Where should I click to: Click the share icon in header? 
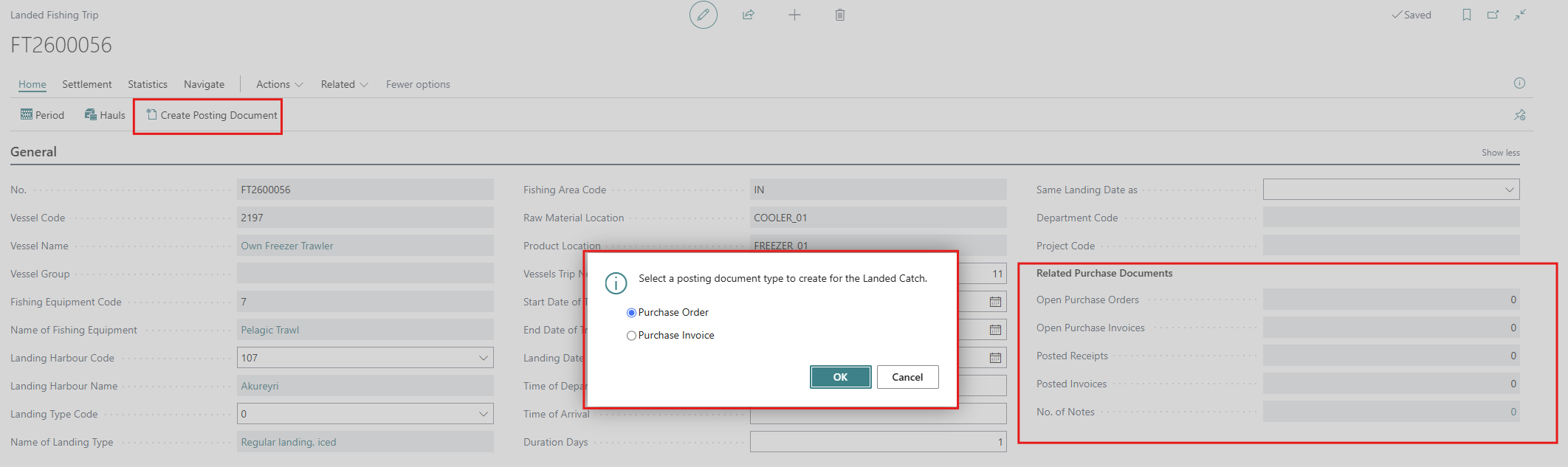[749, 15]
